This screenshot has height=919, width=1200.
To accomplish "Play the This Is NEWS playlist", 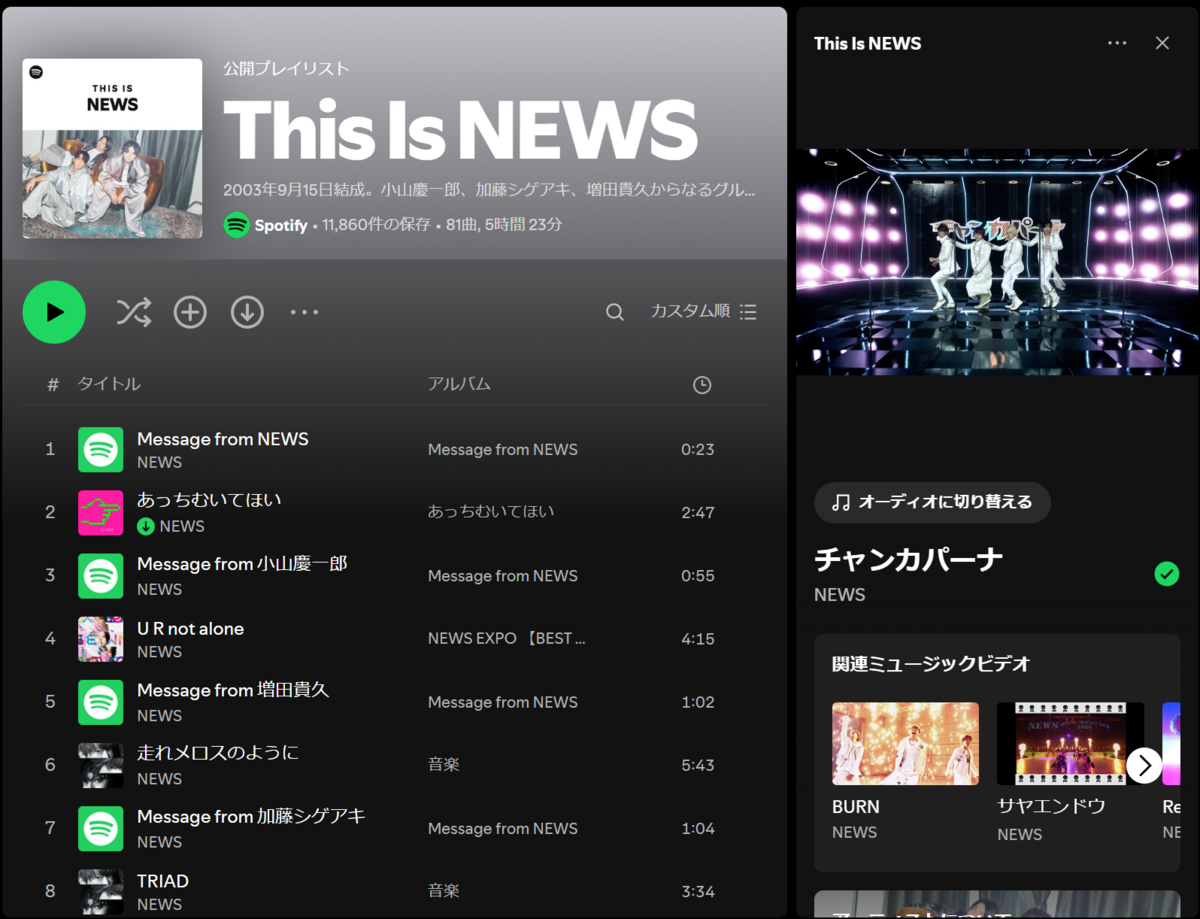I will pyautogui.click(x=54, y=312).
